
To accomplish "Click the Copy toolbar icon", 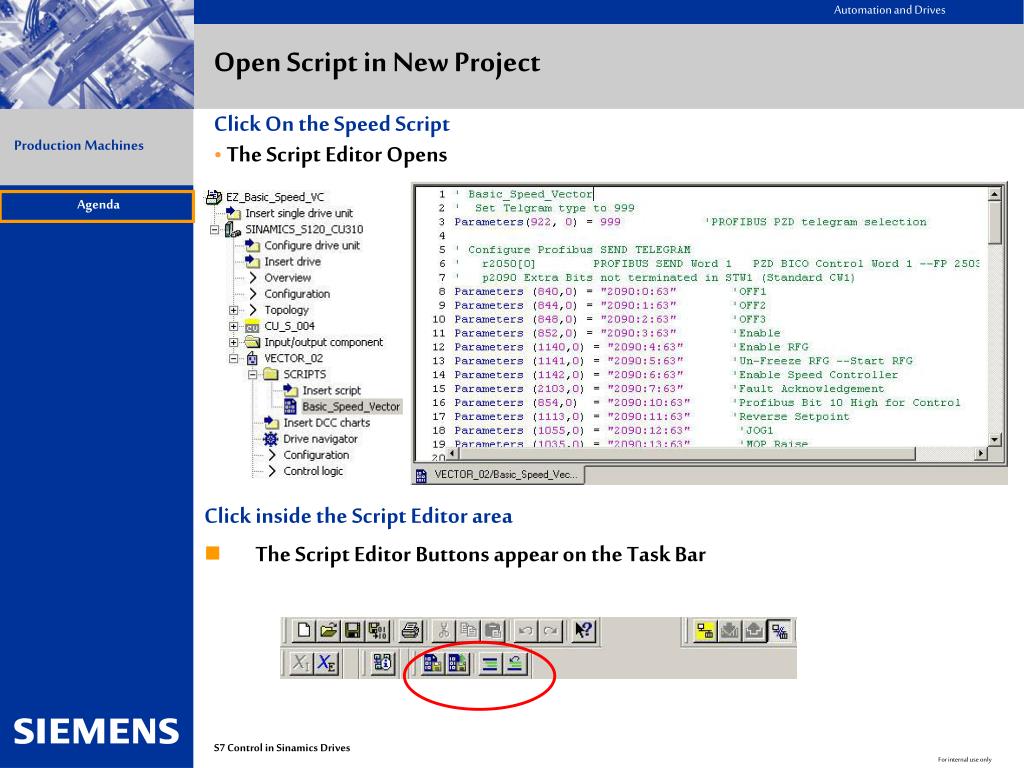I will point(468,630).
